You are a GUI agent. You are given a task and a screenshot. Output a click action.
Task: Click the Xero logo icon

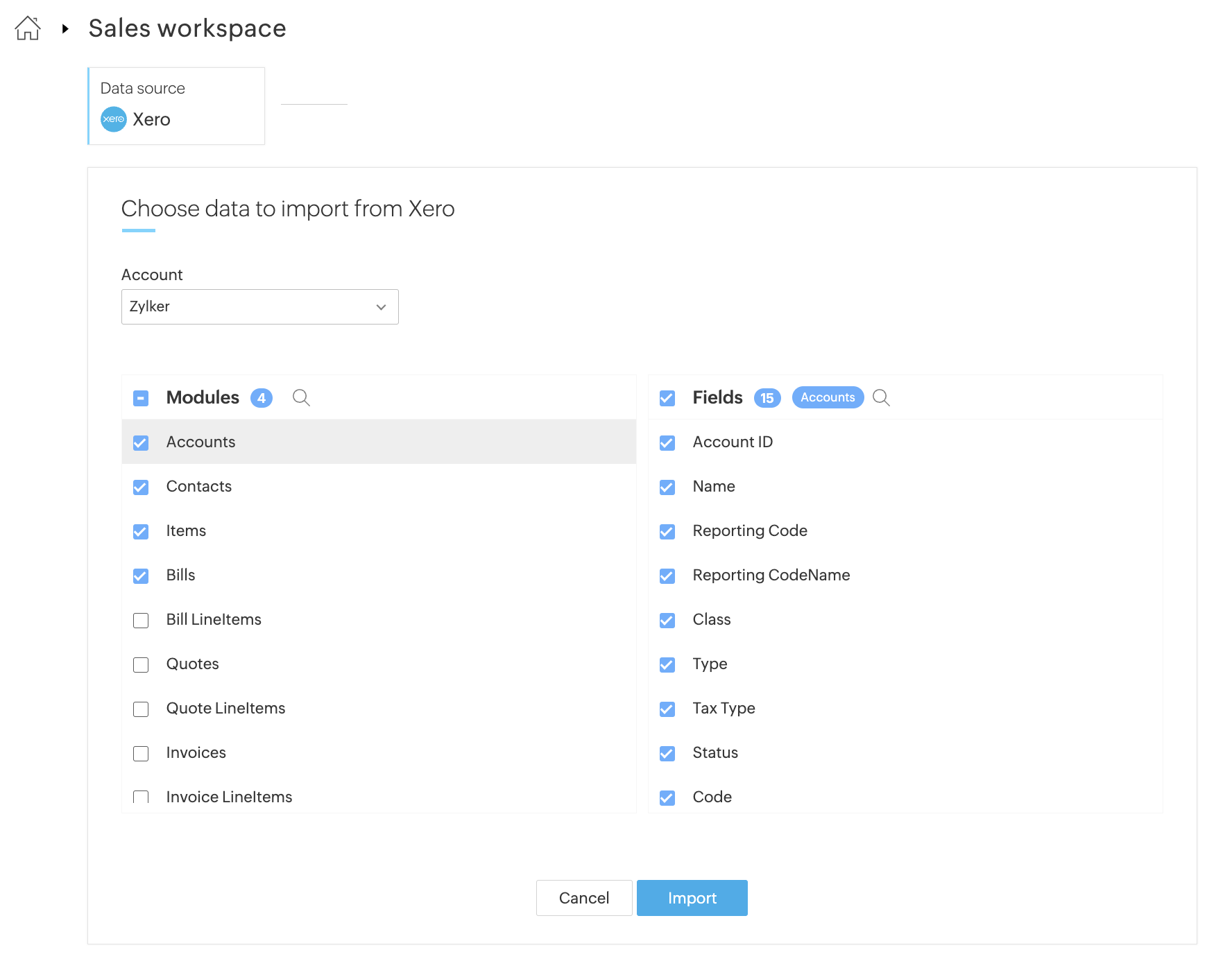[x=114, y=119]
